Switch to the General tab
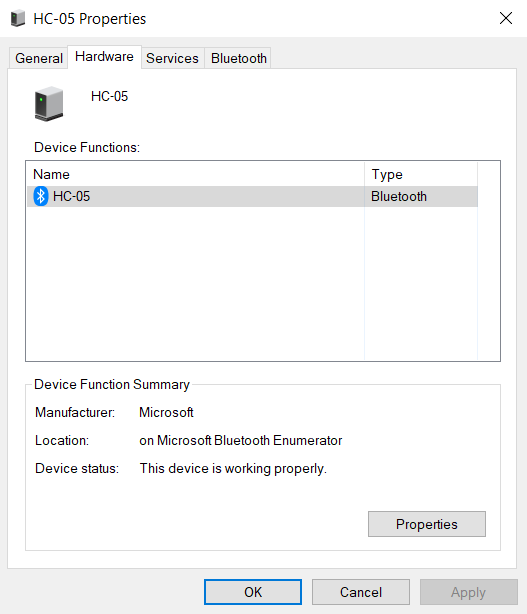This screenshot has width=527, height=614. pyautogui.click(x=39, y=58)
